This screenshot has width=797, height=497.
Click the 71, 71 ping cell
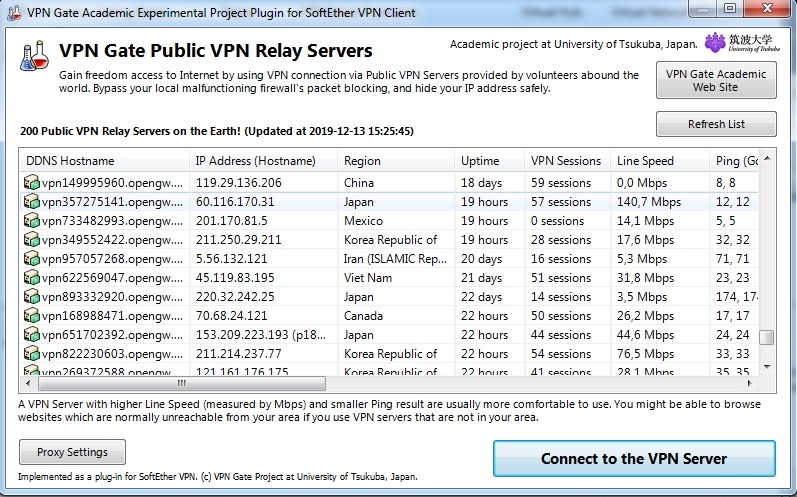point(732,259)
